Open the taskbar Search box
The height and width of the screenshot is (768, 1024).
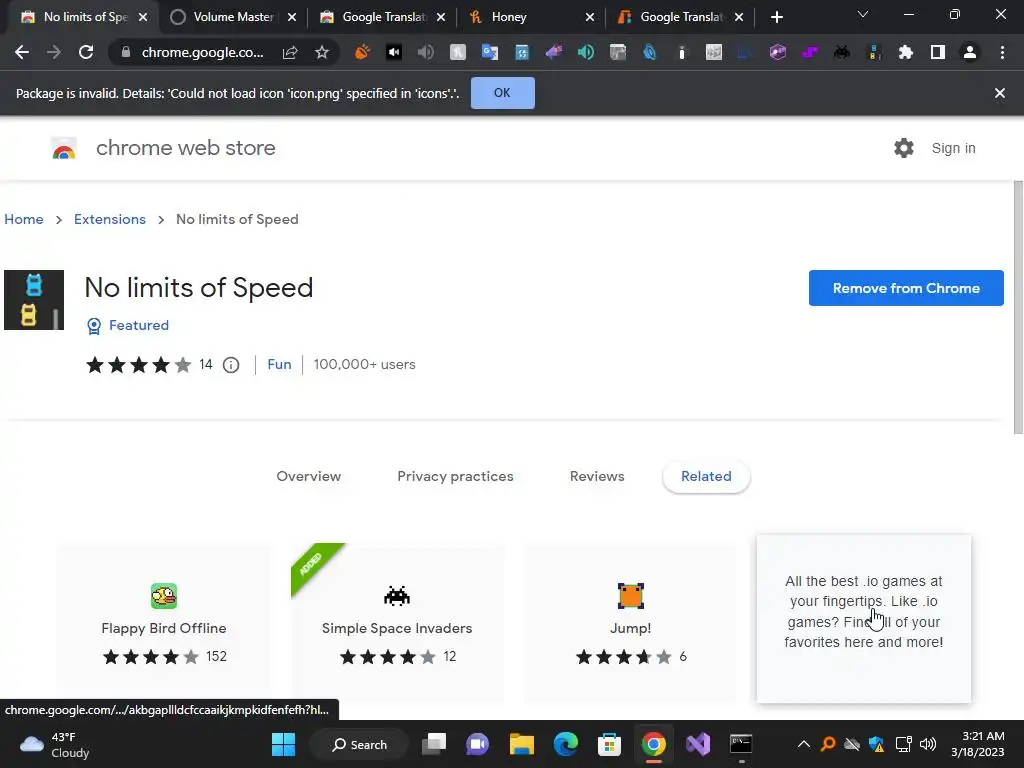tap(360, 744)
